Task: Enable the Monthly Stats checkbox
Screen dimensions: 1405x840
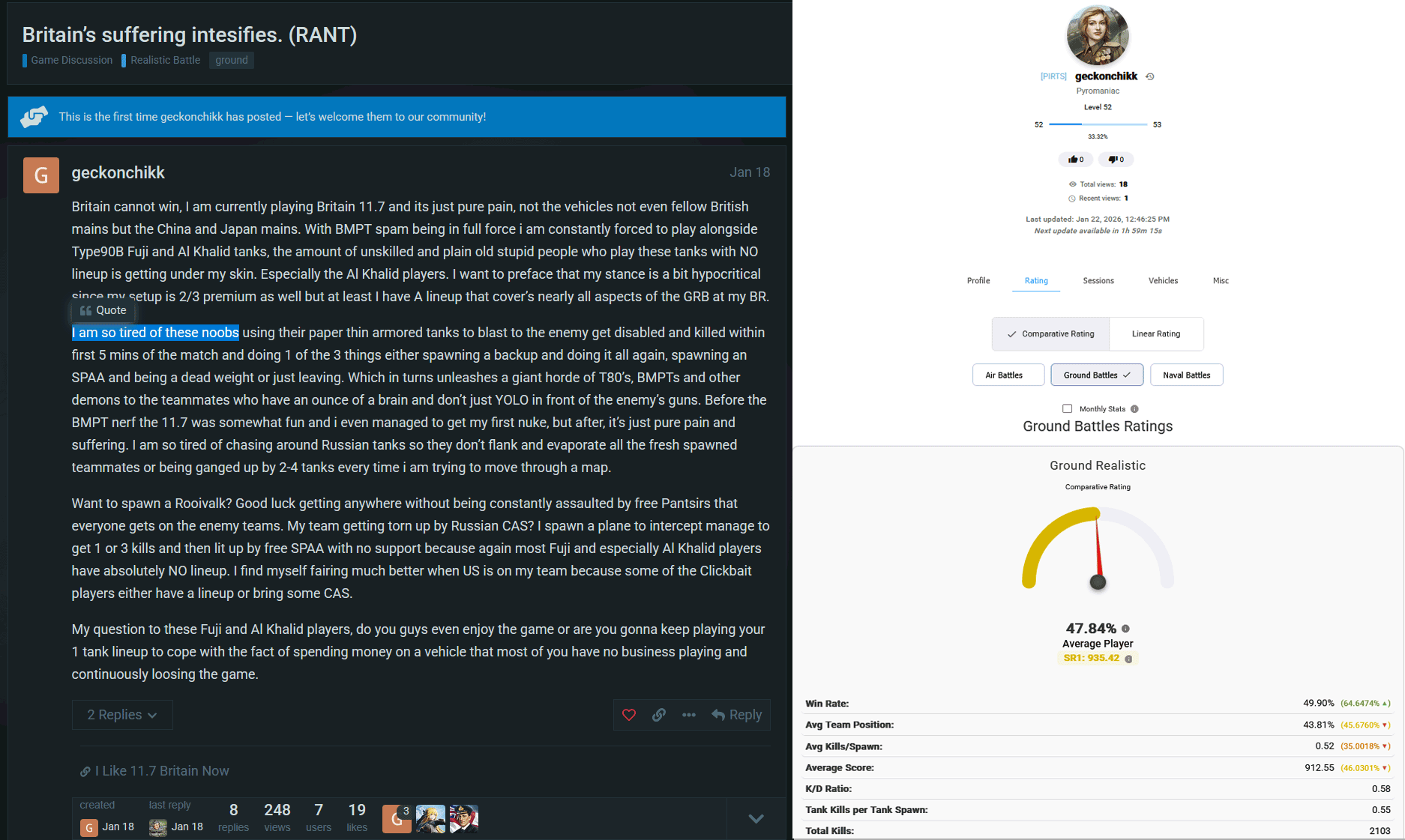Action: (1068, 409)
